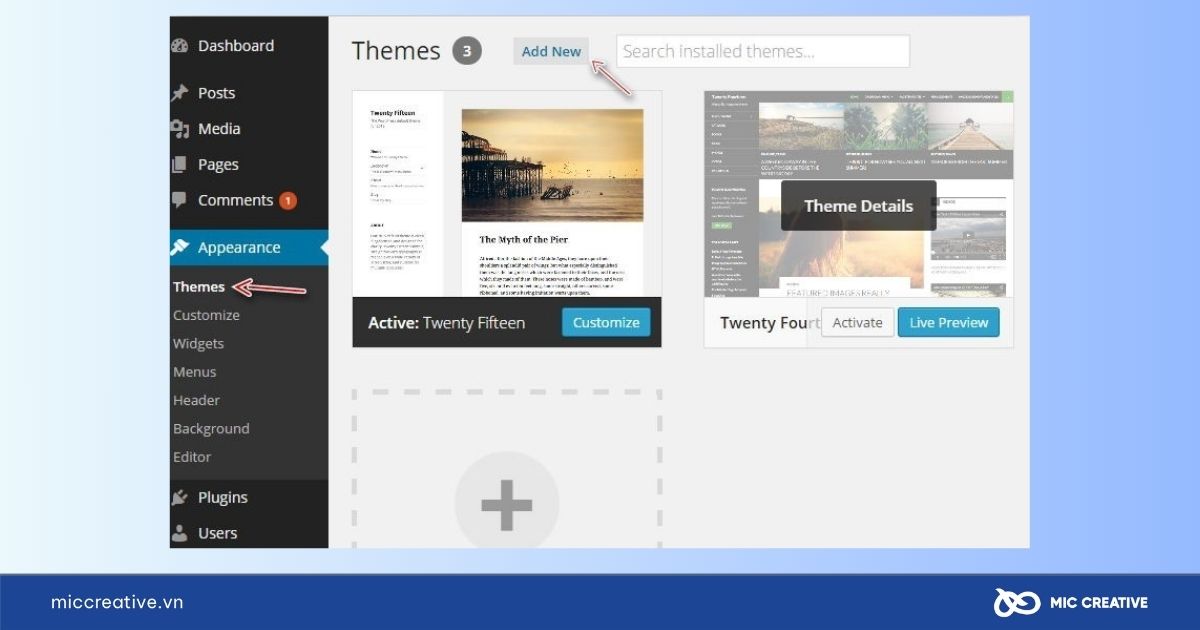Click 'Active: Twenty Fifteen' label
The height and width of the screenshot is (630, 1200).
click(x=446, y=323)
